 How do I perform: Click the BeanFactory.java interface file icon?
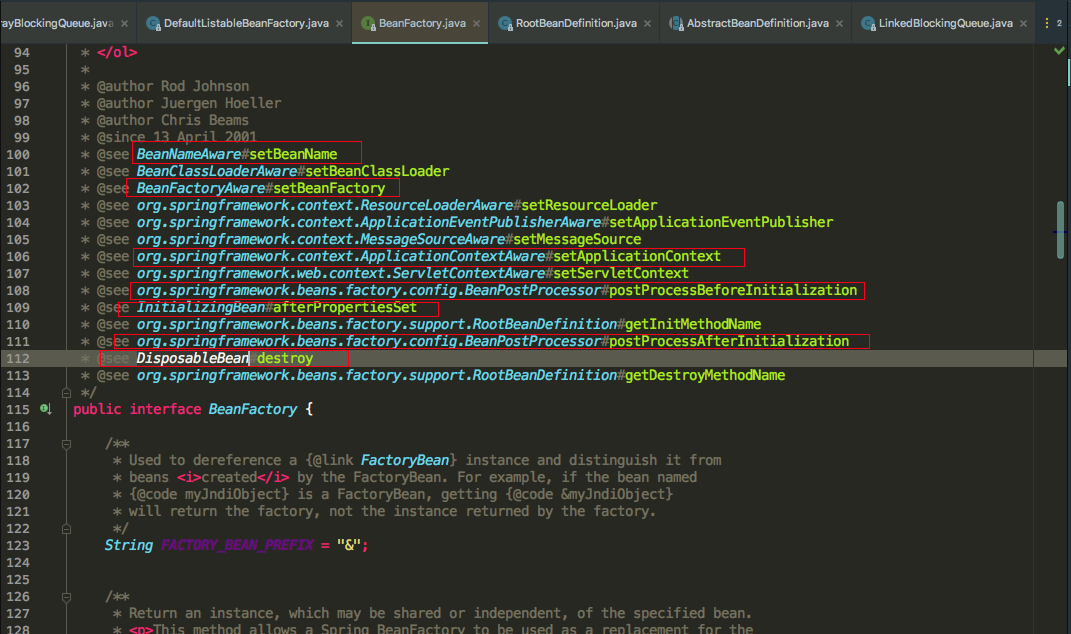(x=368, y=23)
